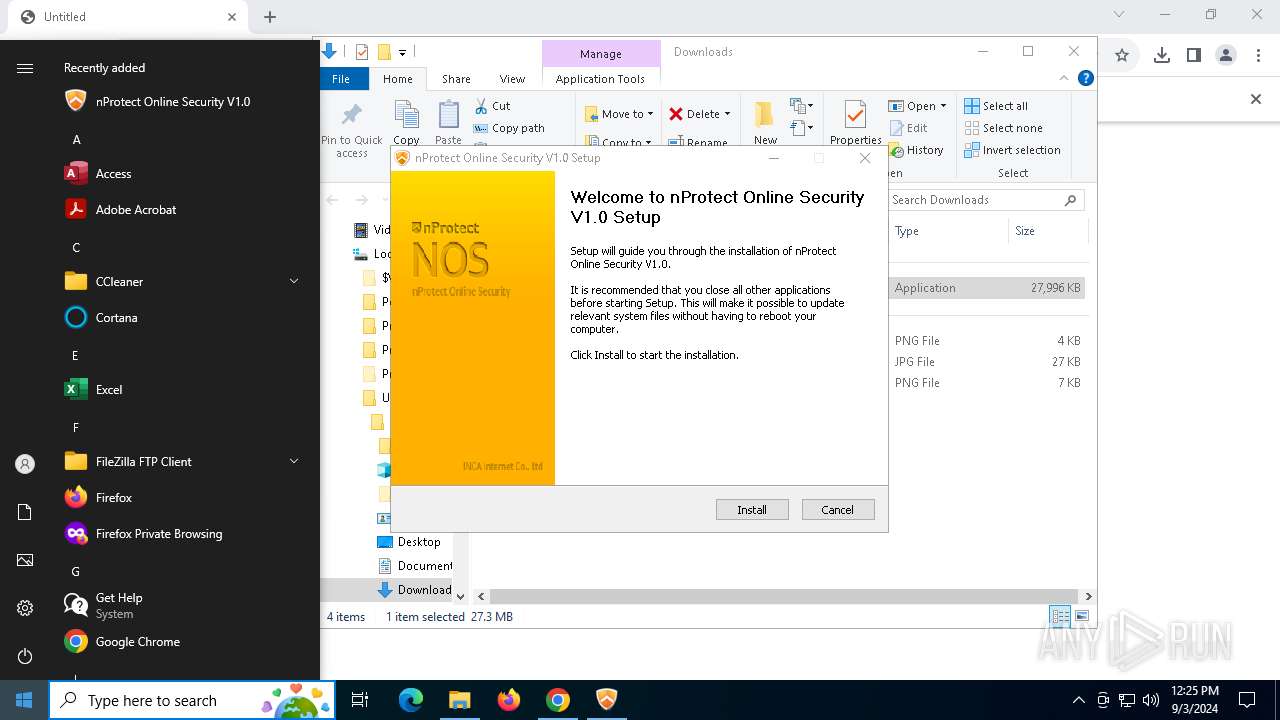Screen dimensions: 1280x720
Task: Click the Copy icon in Explorer ribbon
Action: click(406, 122)
